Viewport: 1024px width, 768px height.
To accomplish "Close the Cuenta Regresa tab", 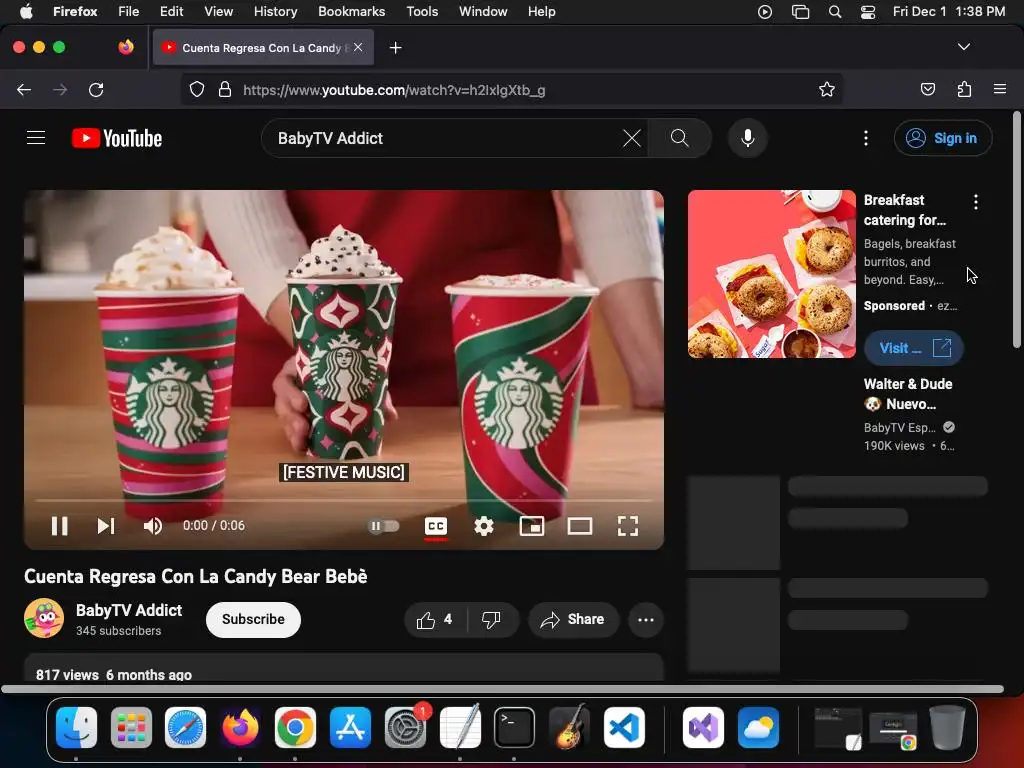I will point(358,47).
